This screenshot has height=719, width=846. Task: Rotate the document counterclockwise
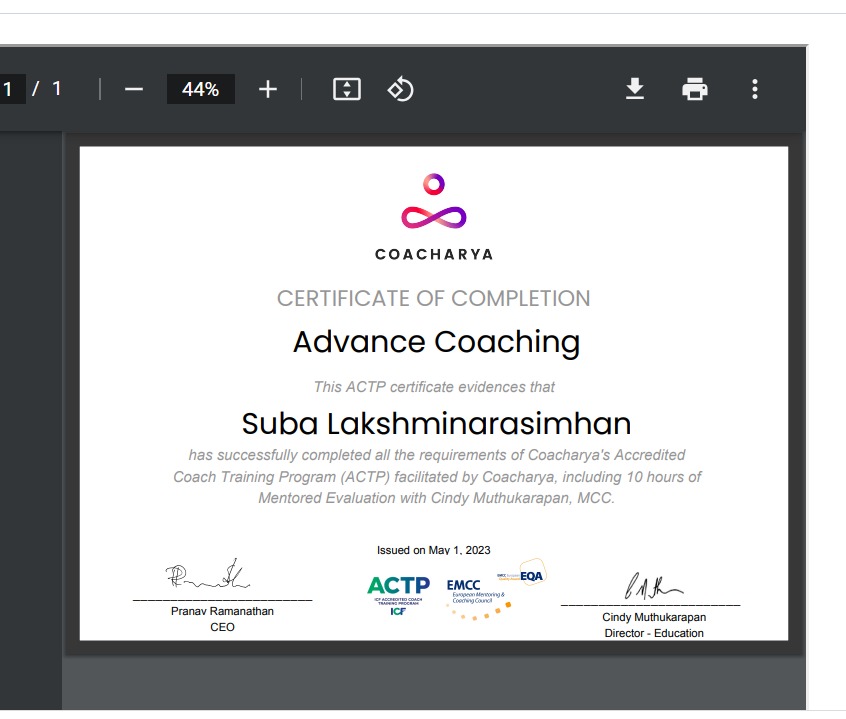point(400,89)
